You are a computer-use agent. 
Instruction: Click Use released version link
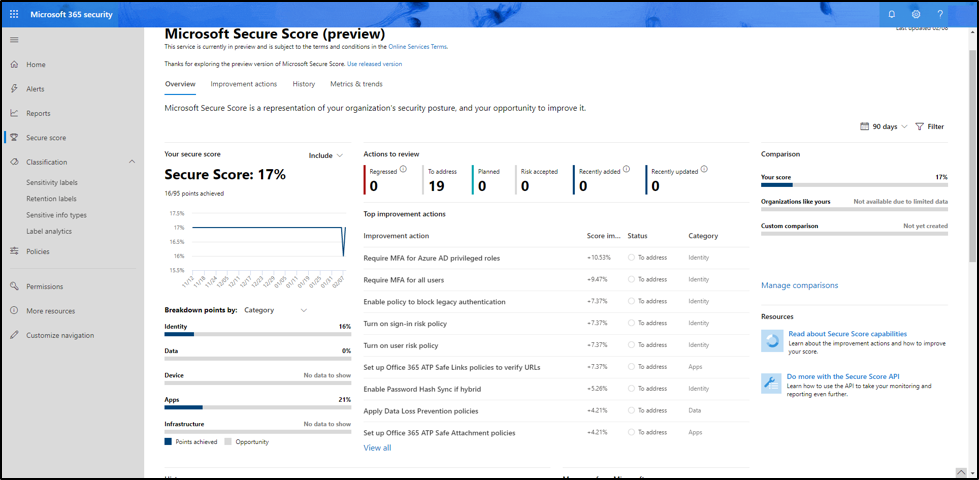pos(375,64)
